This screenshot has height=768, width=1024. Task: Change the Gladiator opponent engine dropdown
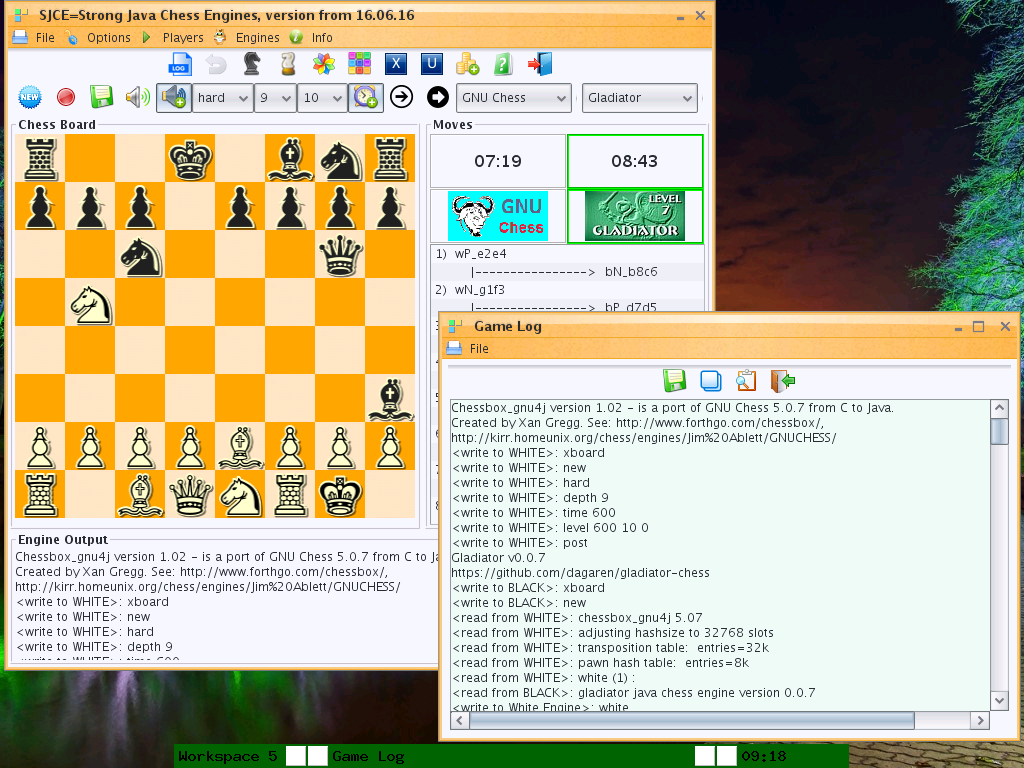point(639,98)
